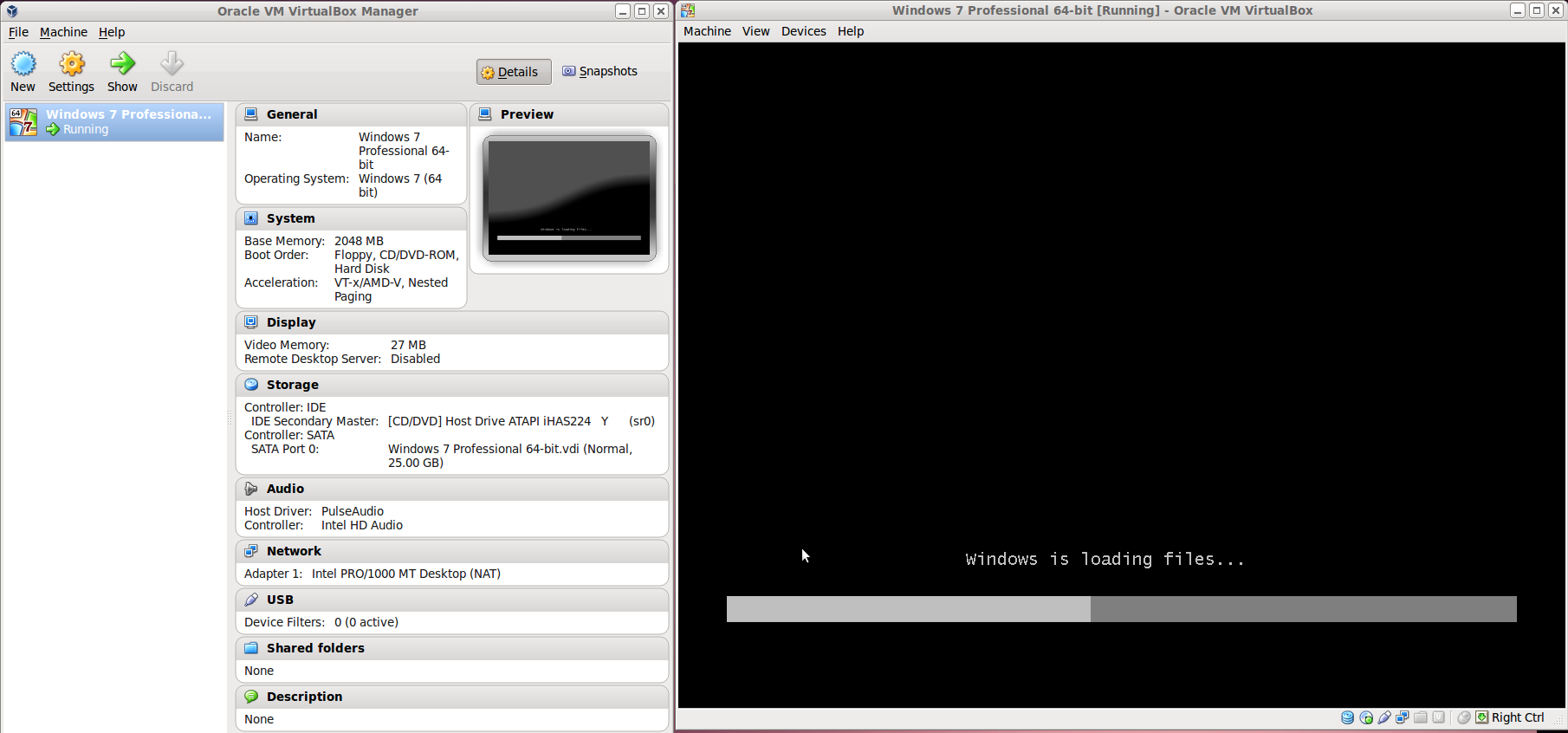Click the host key capture icon

tap(1482, 717)
